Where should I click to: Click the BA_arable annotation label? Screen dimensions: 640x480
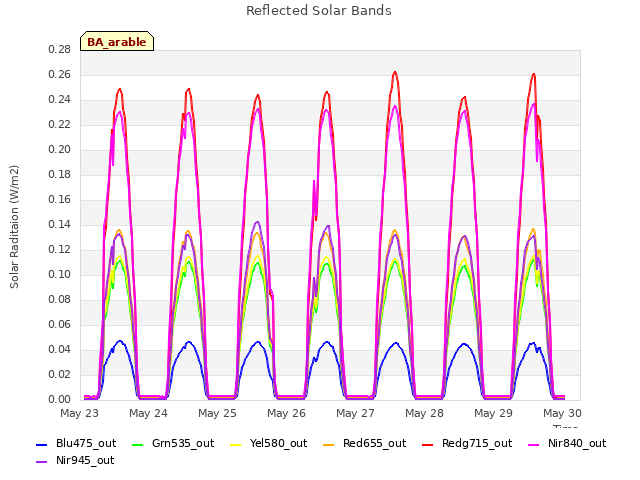pos(117,42)
